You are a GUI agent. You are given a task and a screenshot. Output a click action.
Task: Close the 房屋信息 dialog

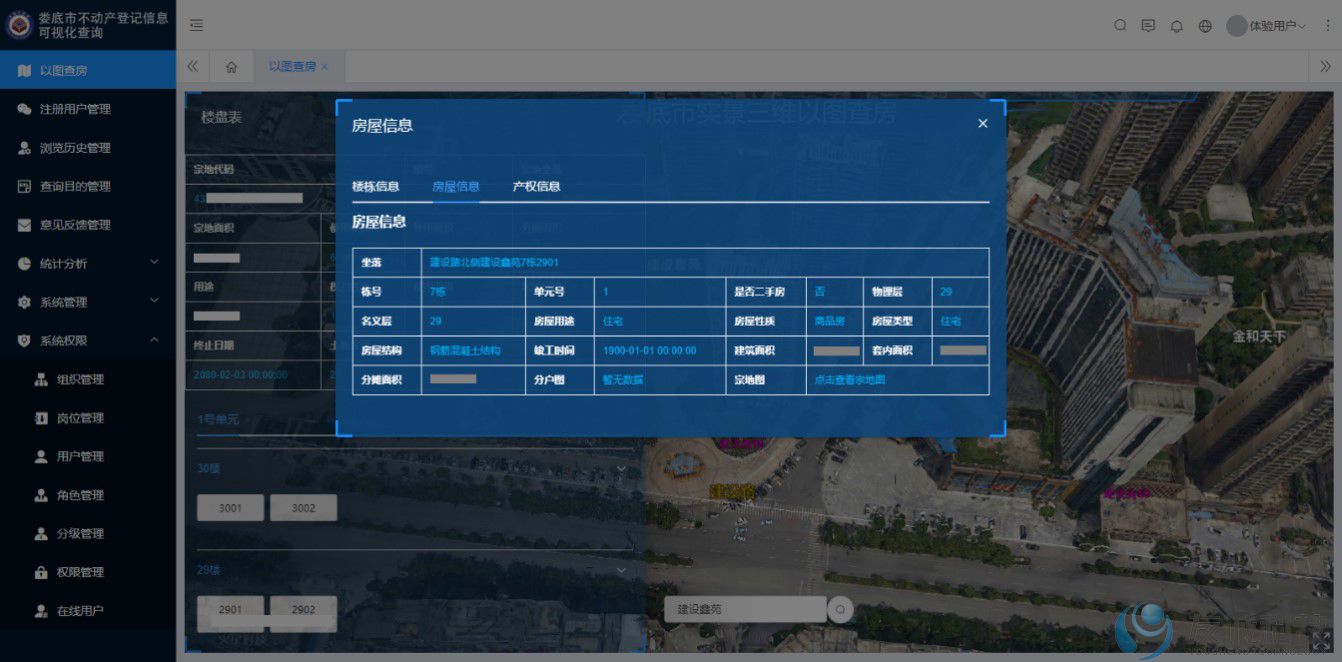click(x=982, y=123)
